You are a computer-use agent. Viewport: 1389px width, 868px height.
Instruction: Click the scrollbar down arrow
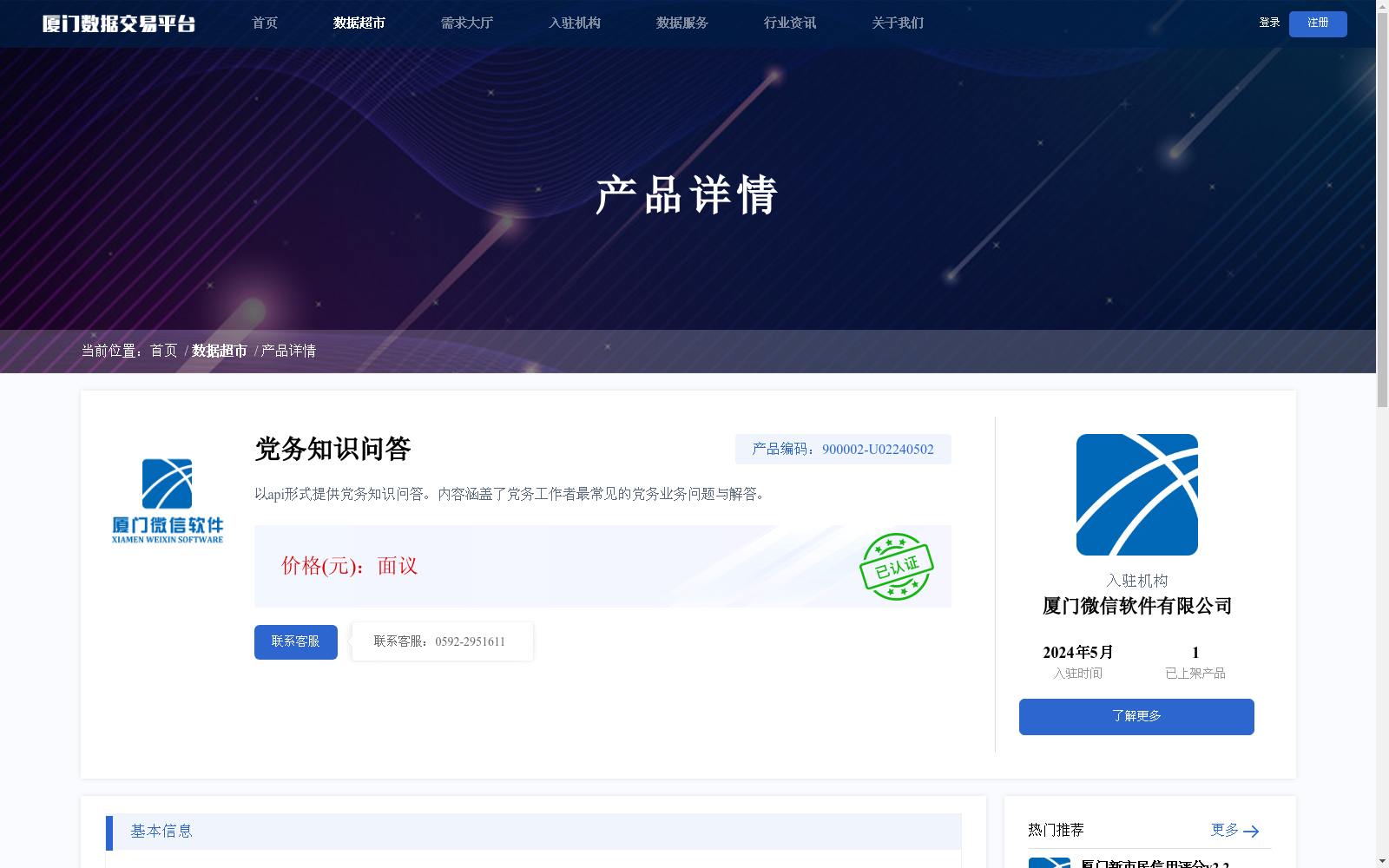point(1382,861)
